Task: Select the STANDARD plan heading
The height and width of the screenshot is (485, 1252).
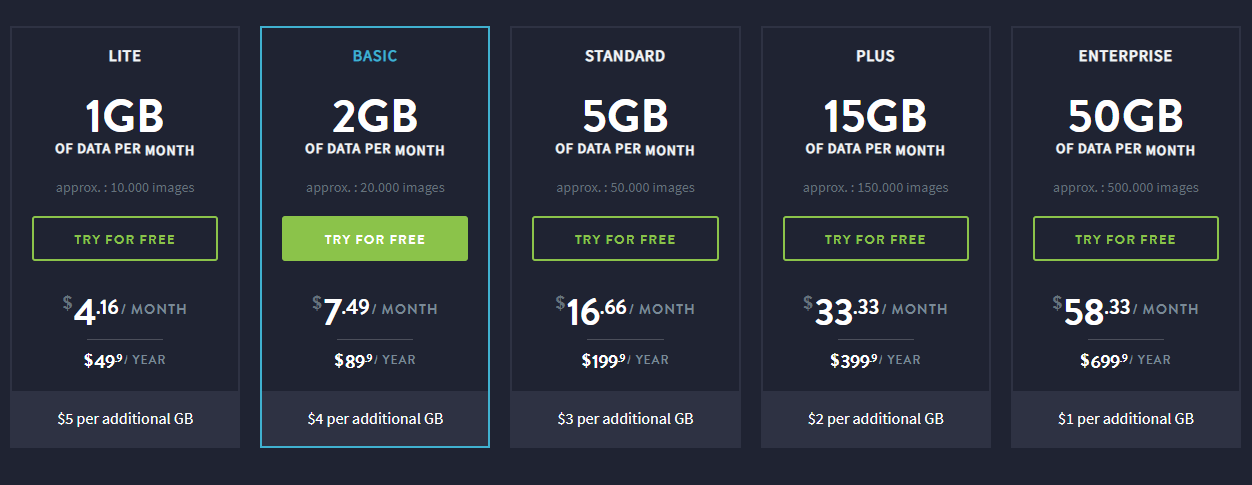Action: (625, 56)
